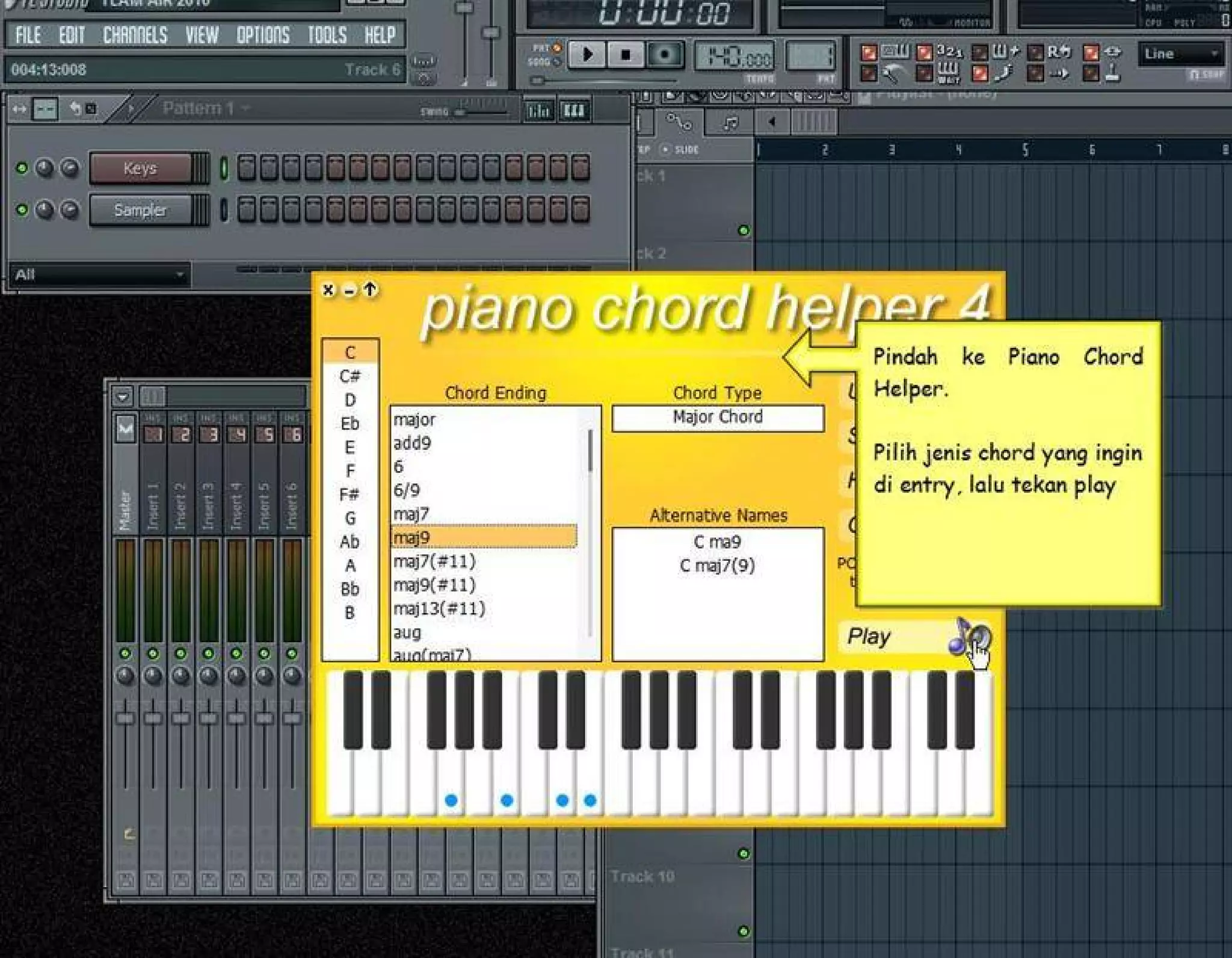
Task: Choose major in Chord Ending list
Action: [484, 419]
